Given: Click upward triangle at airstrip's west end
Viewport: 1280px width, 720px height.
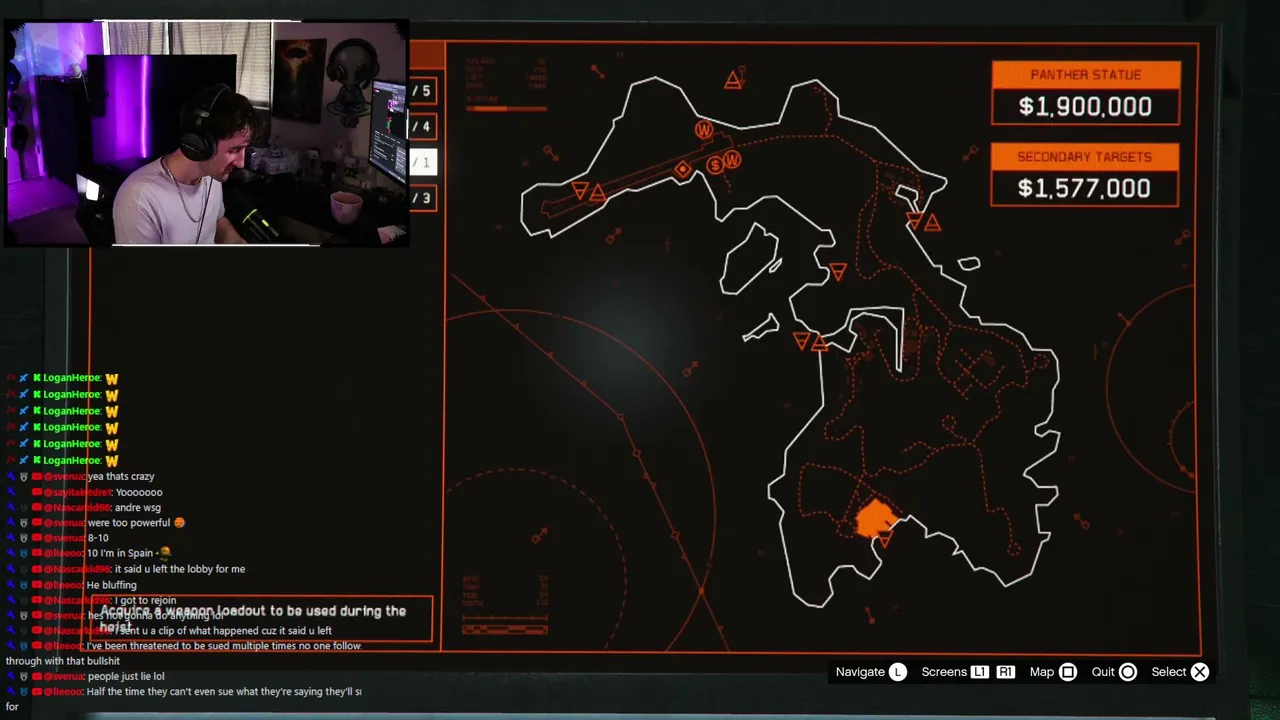Looking at the screenshot, I should coord(597,192).
